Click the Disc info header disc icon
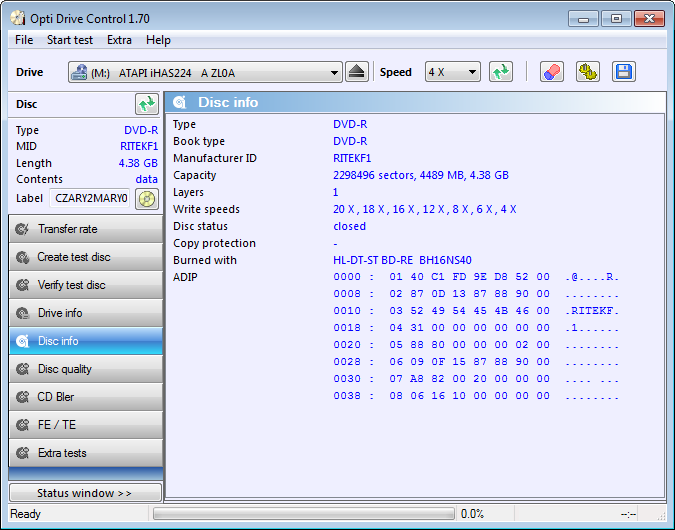The height and width of the screenshot is (530, 675). [180, 102]
